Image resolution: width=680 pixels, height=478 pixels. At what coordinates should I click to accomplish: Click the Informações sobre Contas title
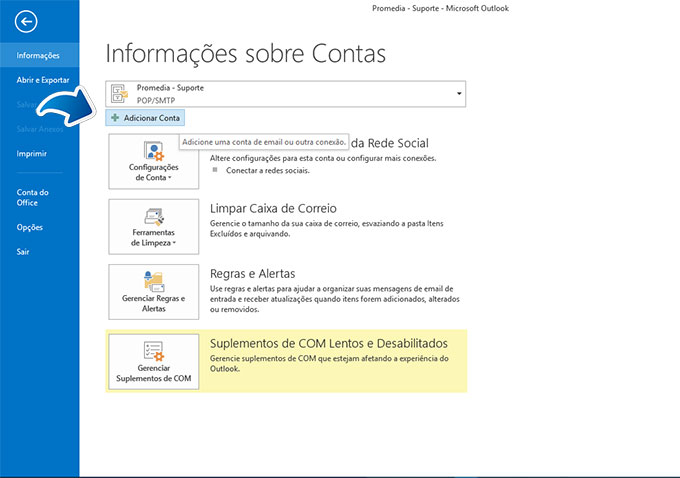coord(245,54)
